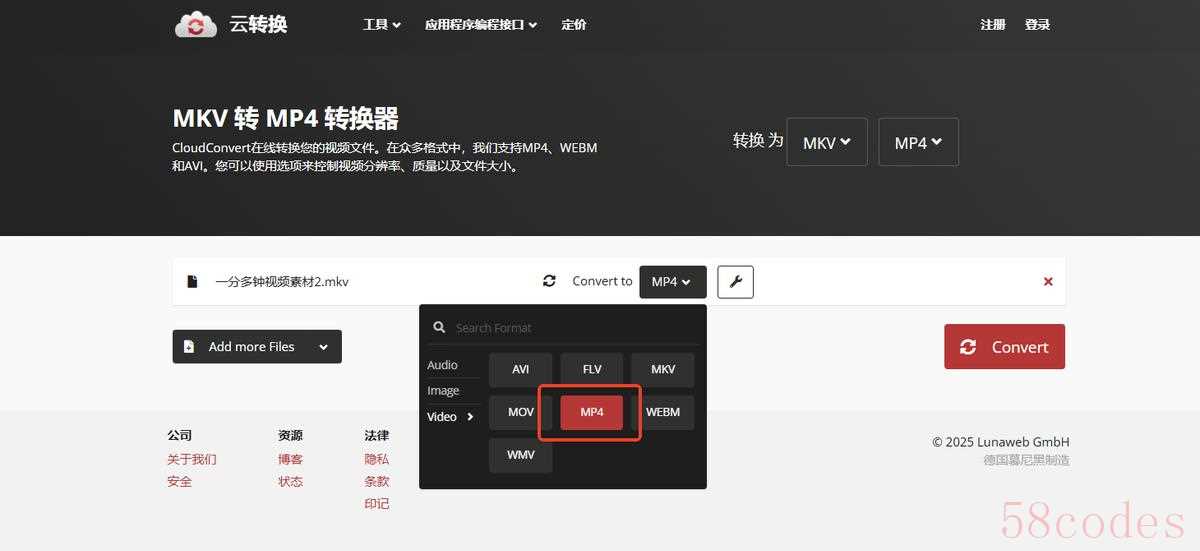Image resolution: width=1200 pixels, height=551 pixels.
Task: Click the CloudConvert cloud logo icon
Action: coord(195,25)
